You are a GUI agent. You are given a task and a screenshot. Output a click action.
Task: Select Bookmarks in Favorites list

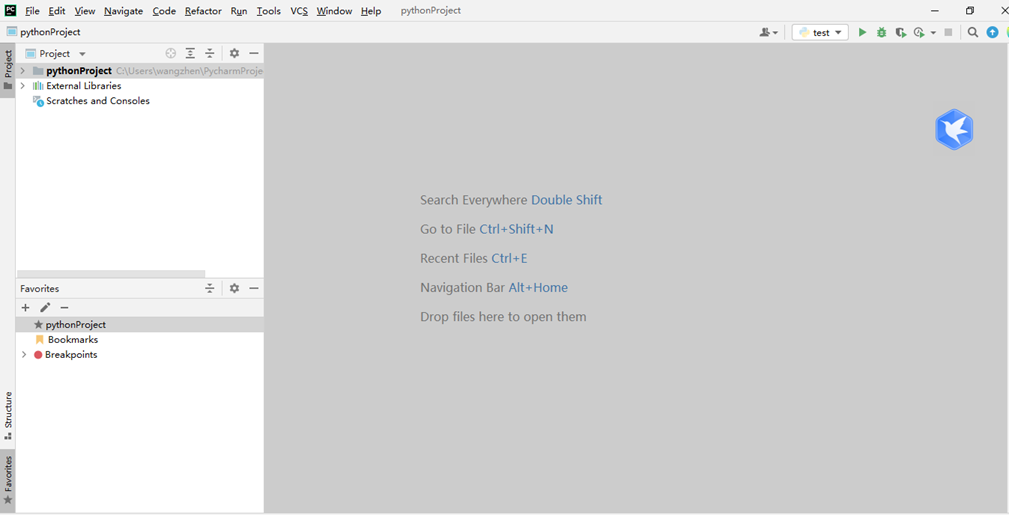pyautogui.click(x=73, y=340)
